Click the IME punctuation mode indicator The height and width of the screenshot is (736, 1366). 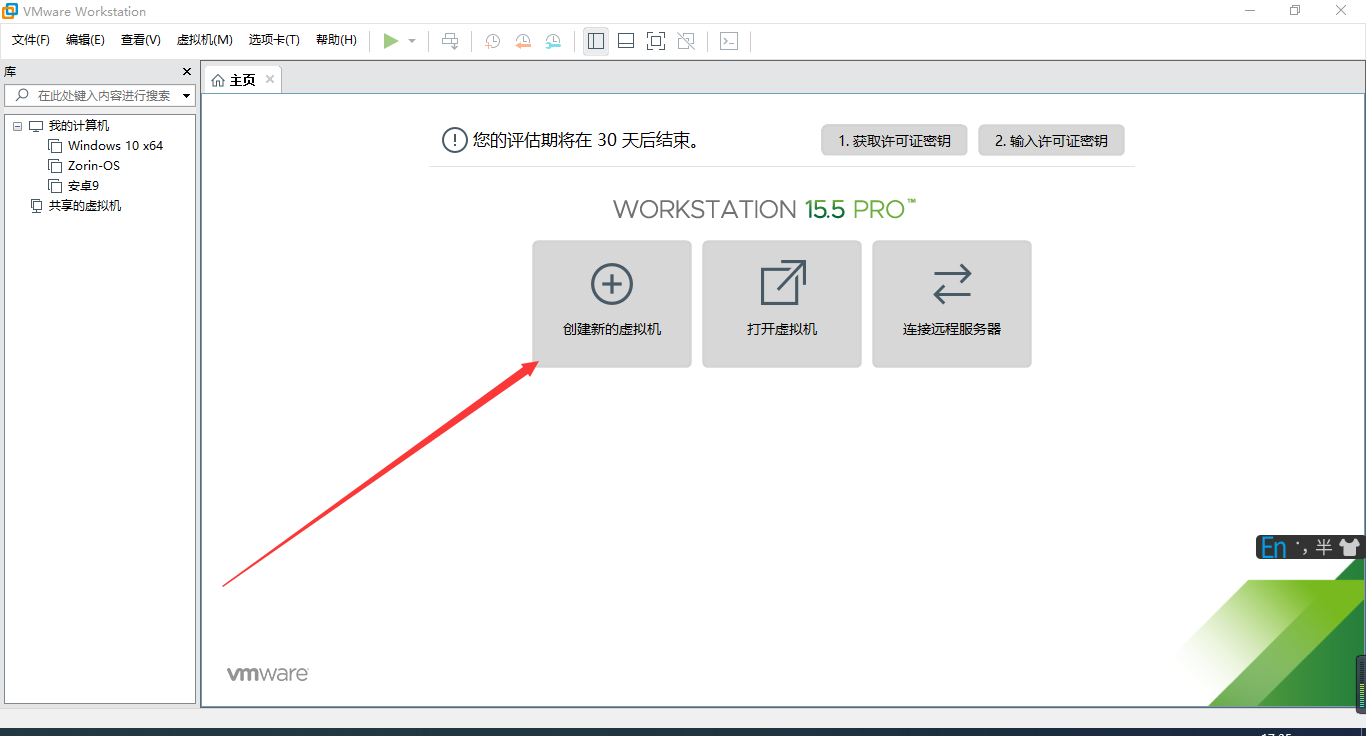(1302, 547)
